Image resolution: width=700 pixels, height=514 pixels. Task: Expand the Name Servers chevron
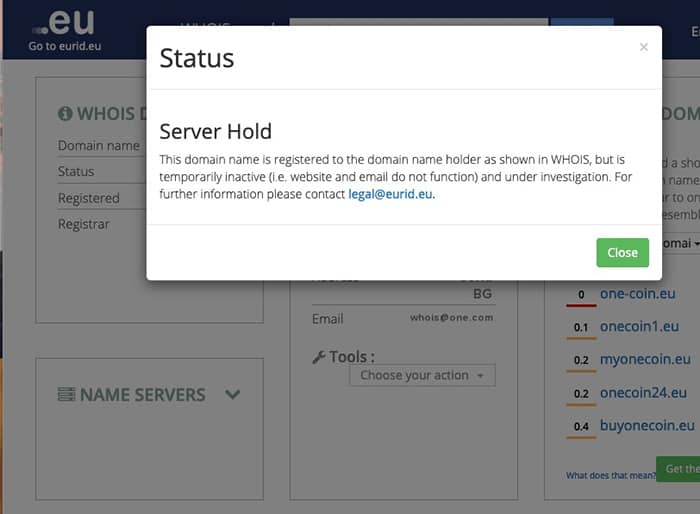click(x=233, y=394)
